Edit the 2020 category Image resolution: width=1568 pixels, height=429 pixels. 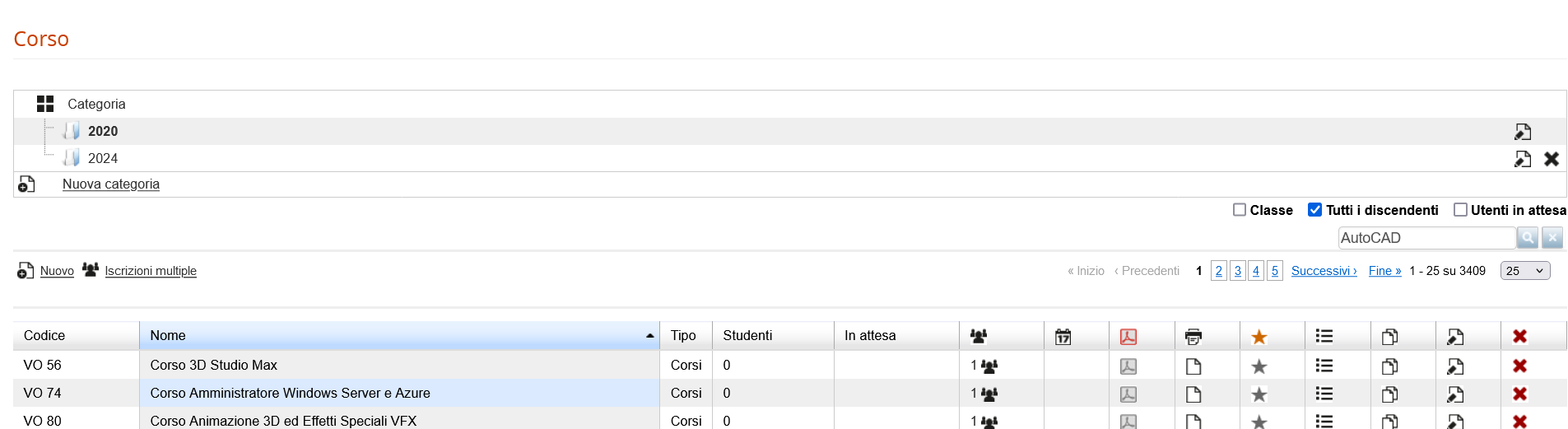click(x=1522, y=132)
